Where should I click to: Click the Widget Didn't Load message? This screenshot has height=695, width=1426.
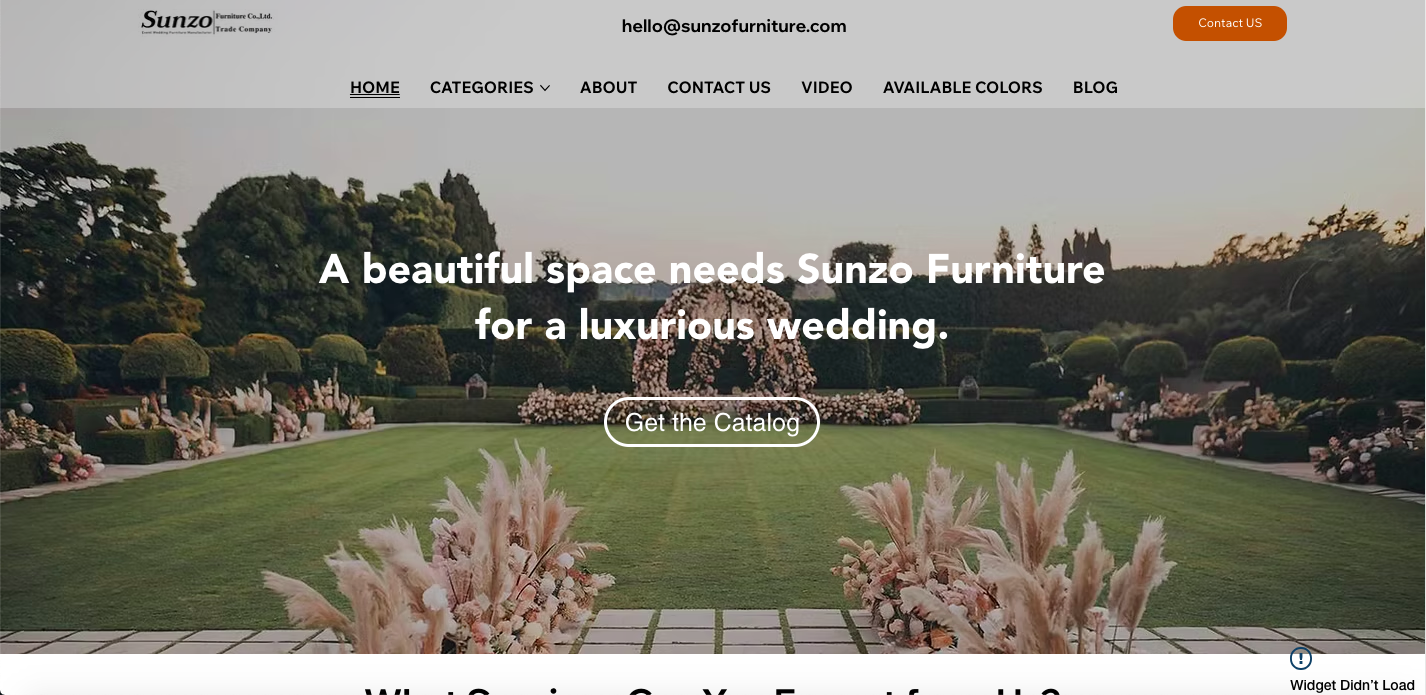click(x=1352, y=685)
